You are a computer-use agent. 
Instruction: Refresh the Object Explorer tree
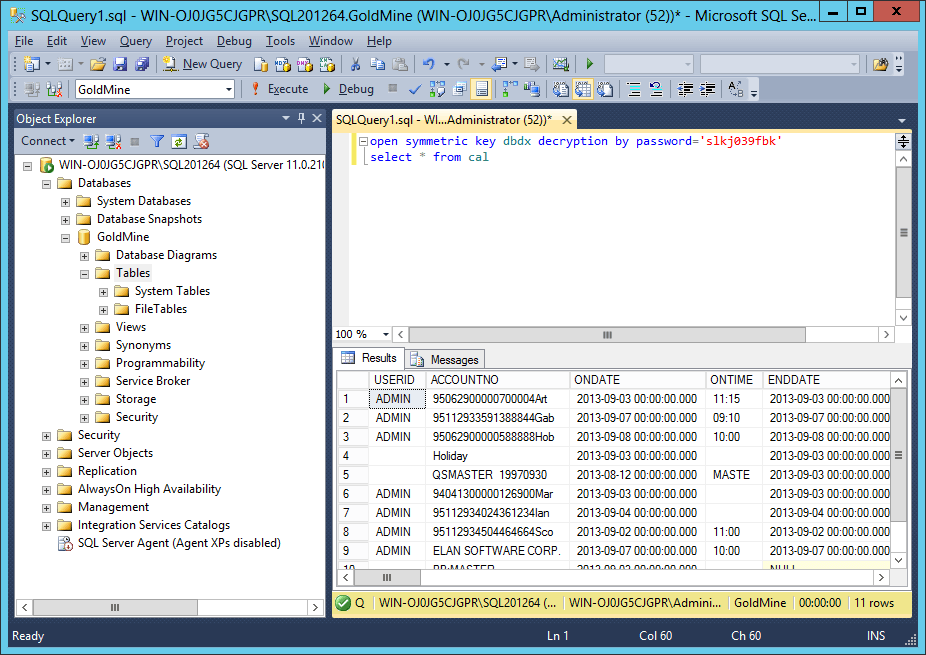click(179, 142)
